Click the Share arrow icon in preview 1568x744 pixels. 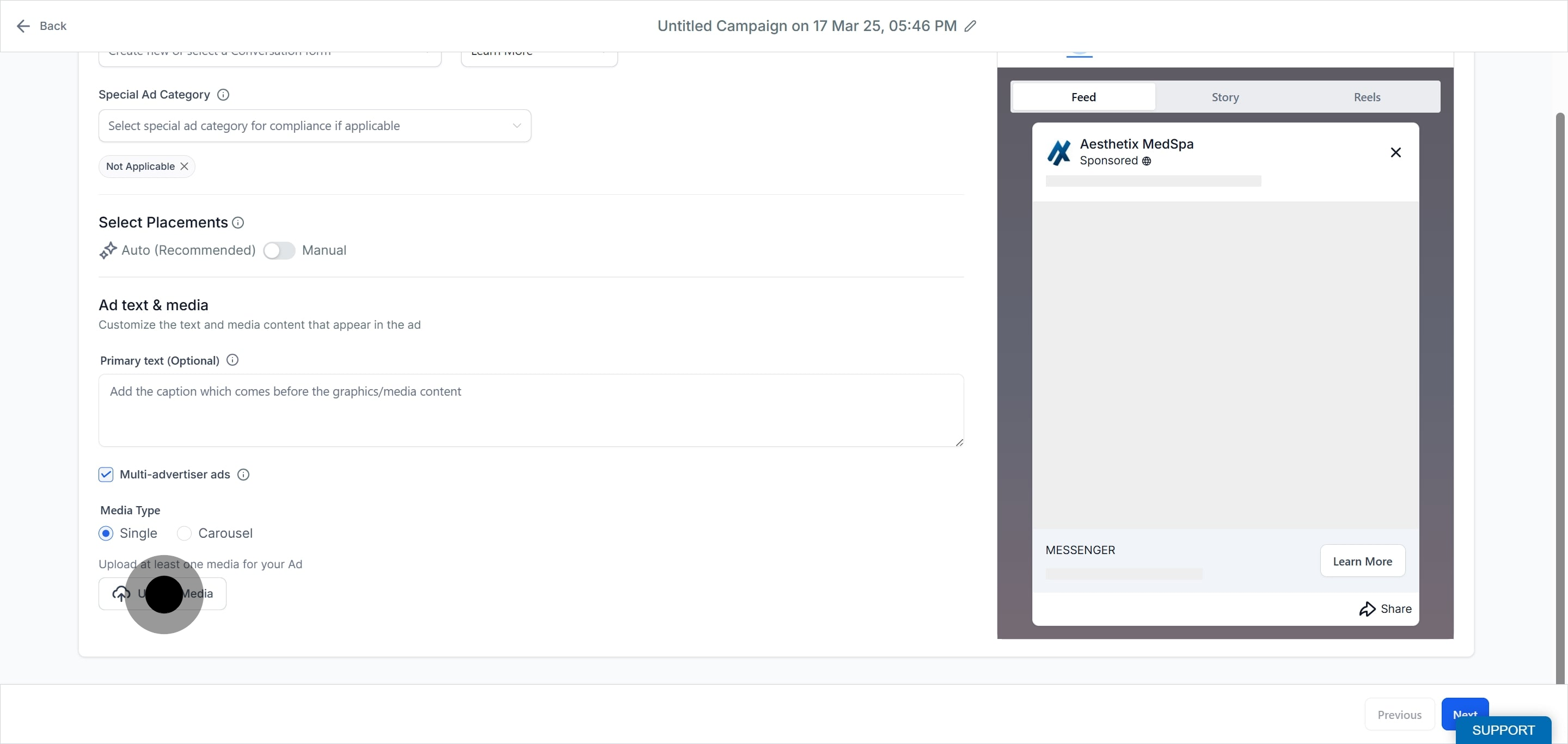[1367, 609]
